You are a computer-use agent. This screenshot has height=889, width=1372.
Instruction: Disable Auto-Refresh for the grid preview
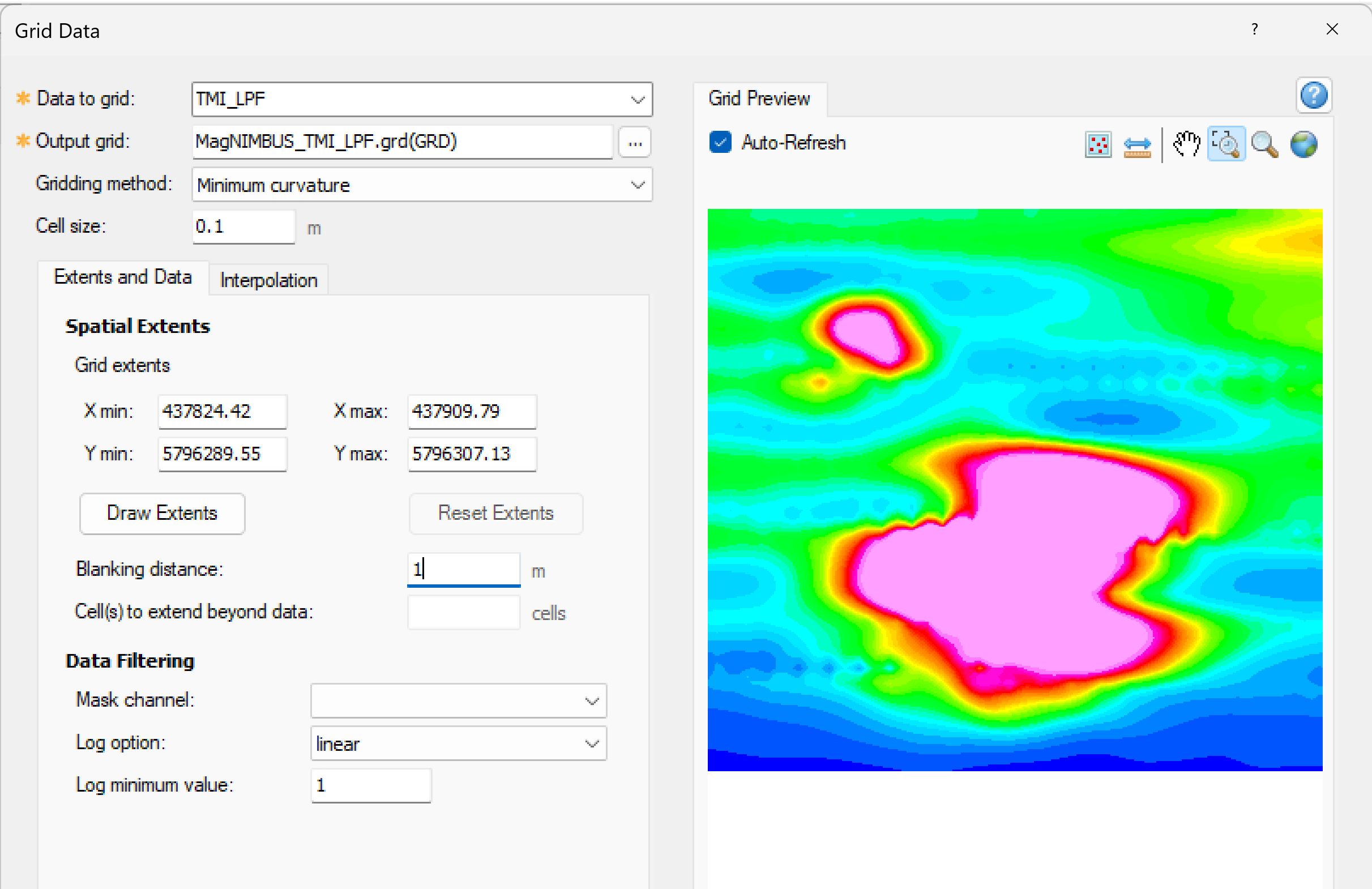click(x=720, y=142)
